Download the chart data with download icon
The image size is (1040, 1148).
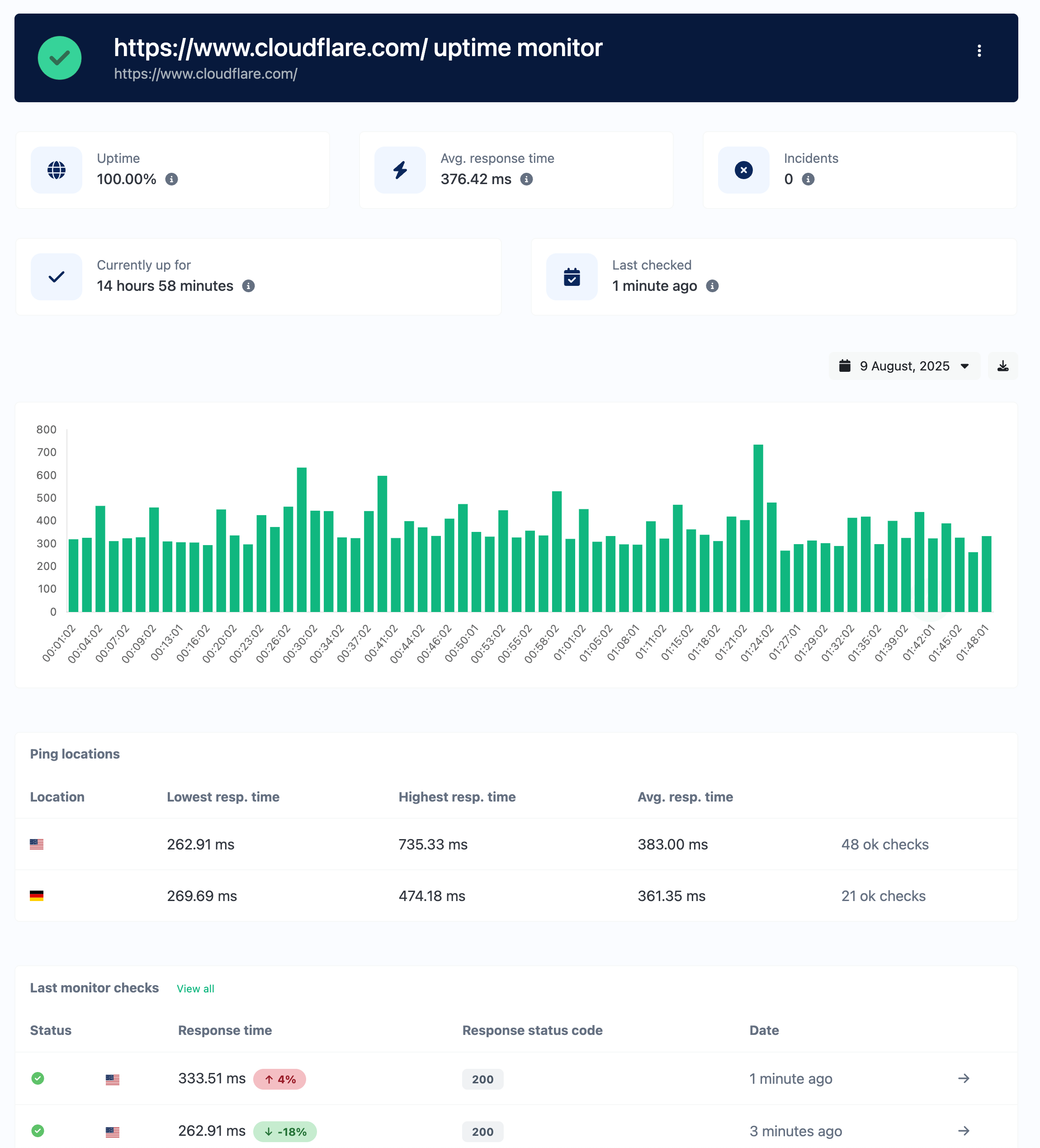coord(1003,365)
